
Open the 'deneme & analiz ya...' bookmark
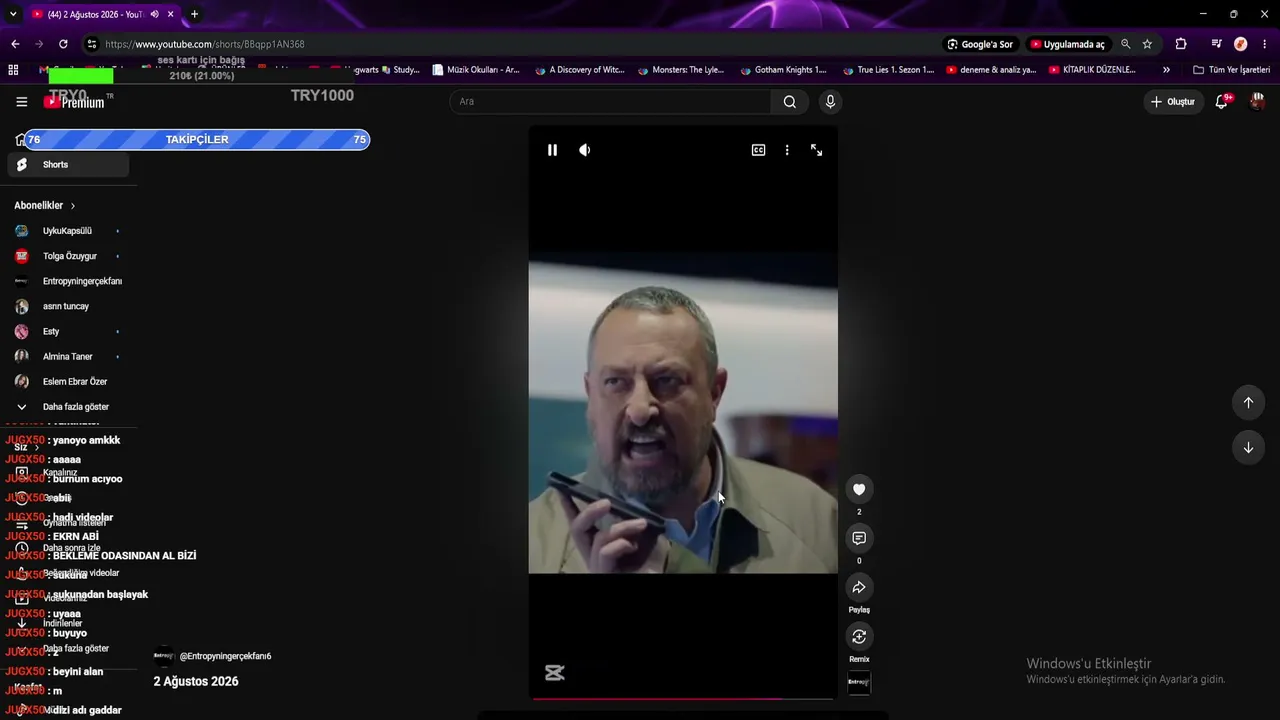tap(991, 70)
